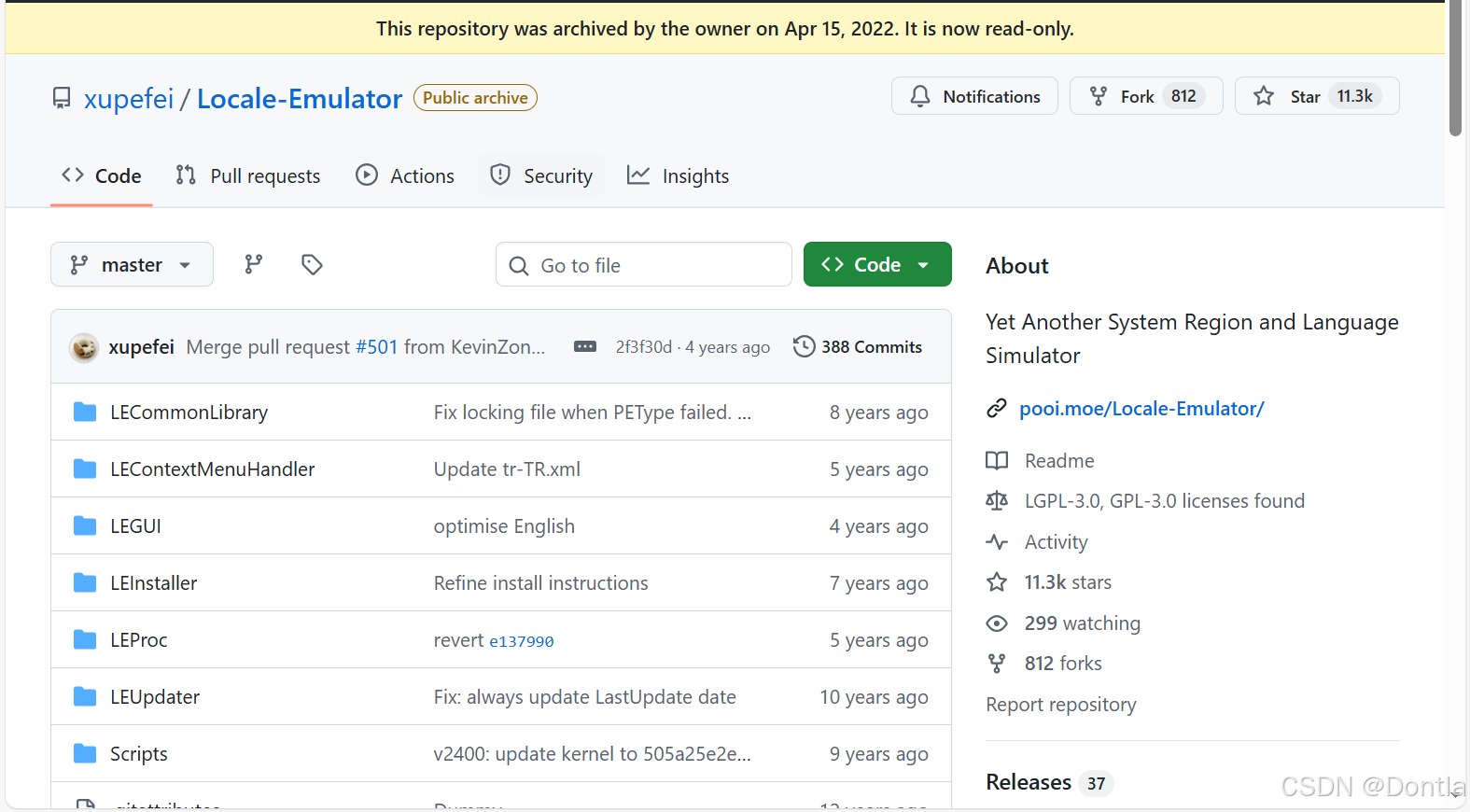Click the Star icon
Viewport: 1470px width, 812px height.
point(1264,96)
